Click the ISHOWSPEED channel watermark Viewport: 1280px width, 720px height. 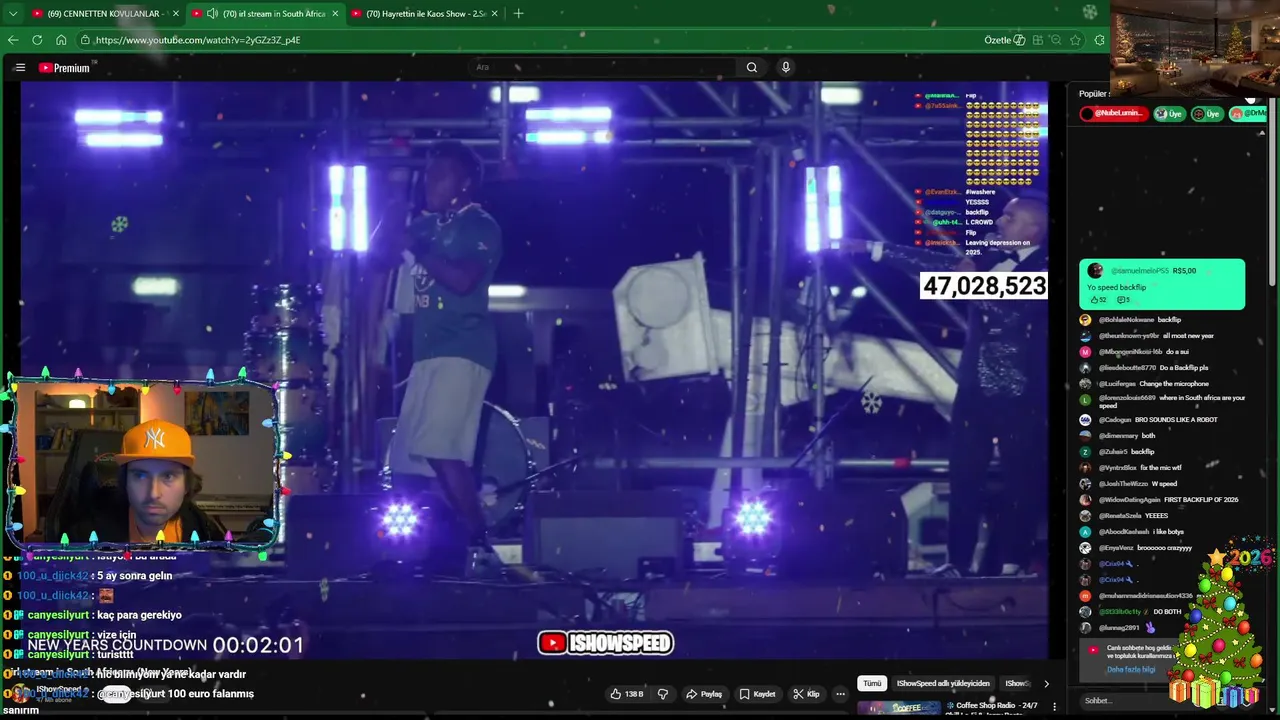pyautogui.click(x=606, y=643)
